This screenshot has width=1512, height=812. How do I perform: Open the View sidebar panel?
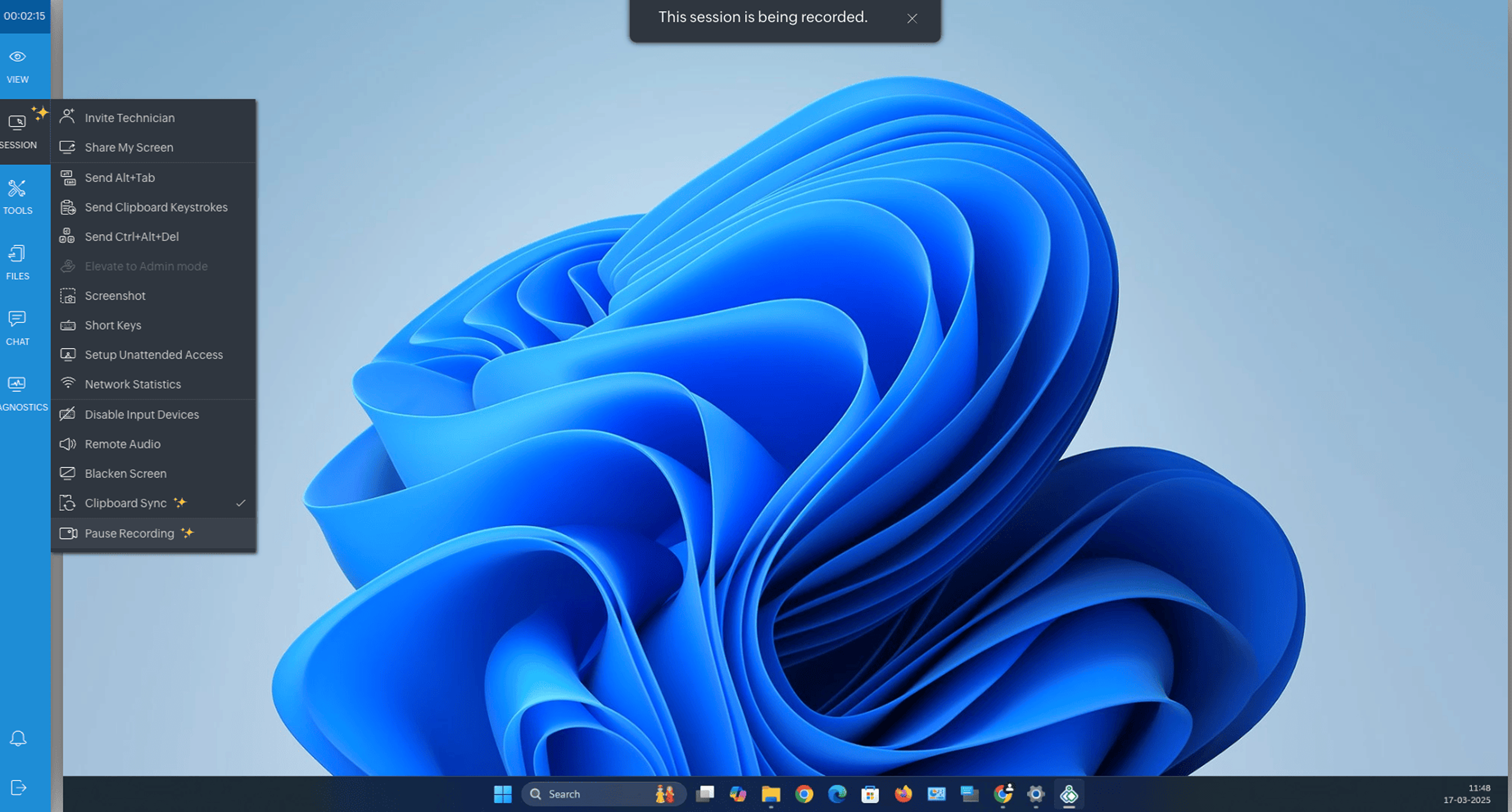pos(18,66)
